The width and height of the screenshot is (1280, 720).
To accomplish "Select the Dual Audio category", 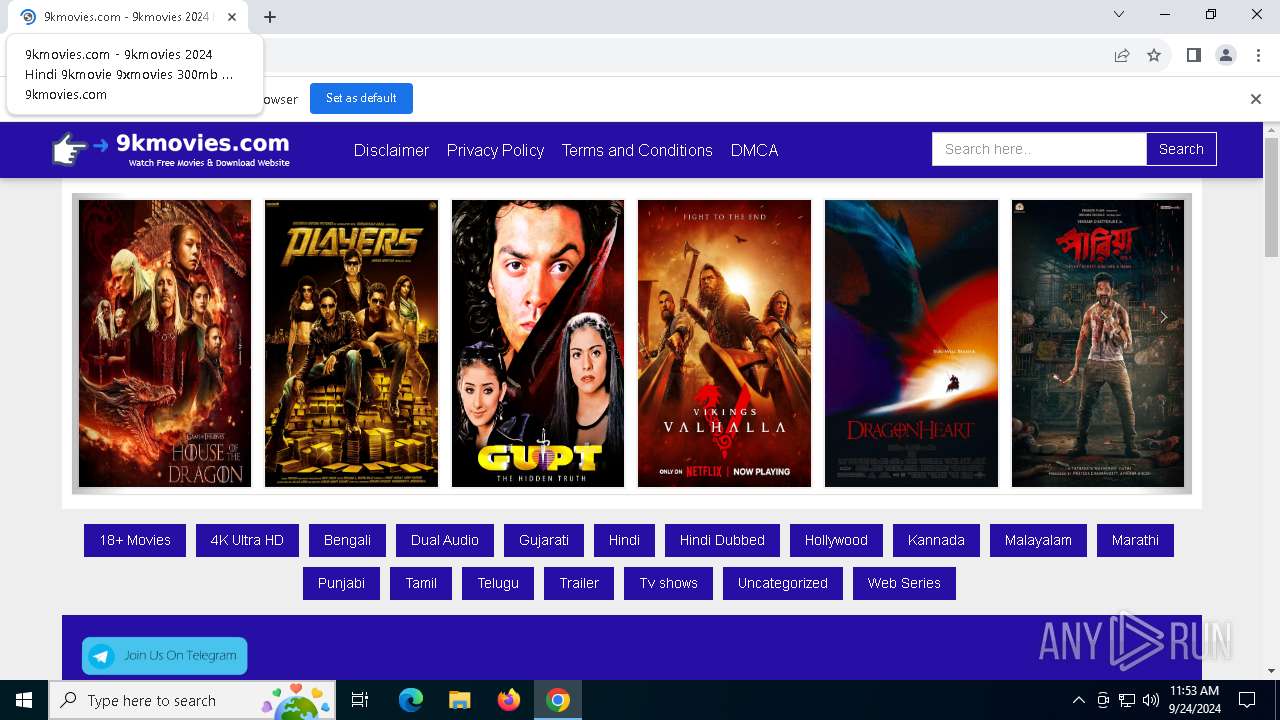I will click(x=445, y=540).
